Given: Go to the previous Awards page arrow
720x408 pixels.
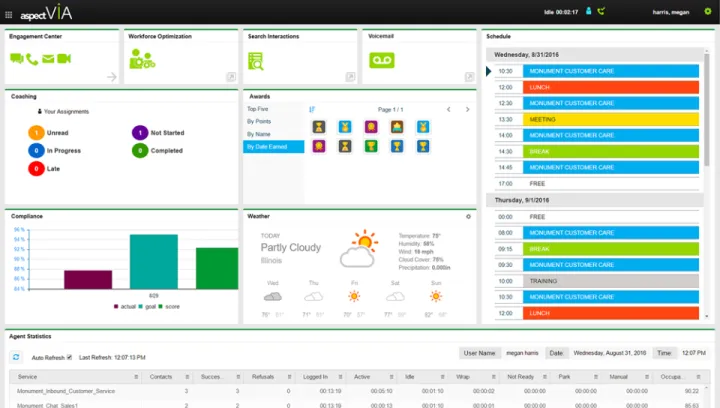Looking at the screenshot, I should coord(449,109).
